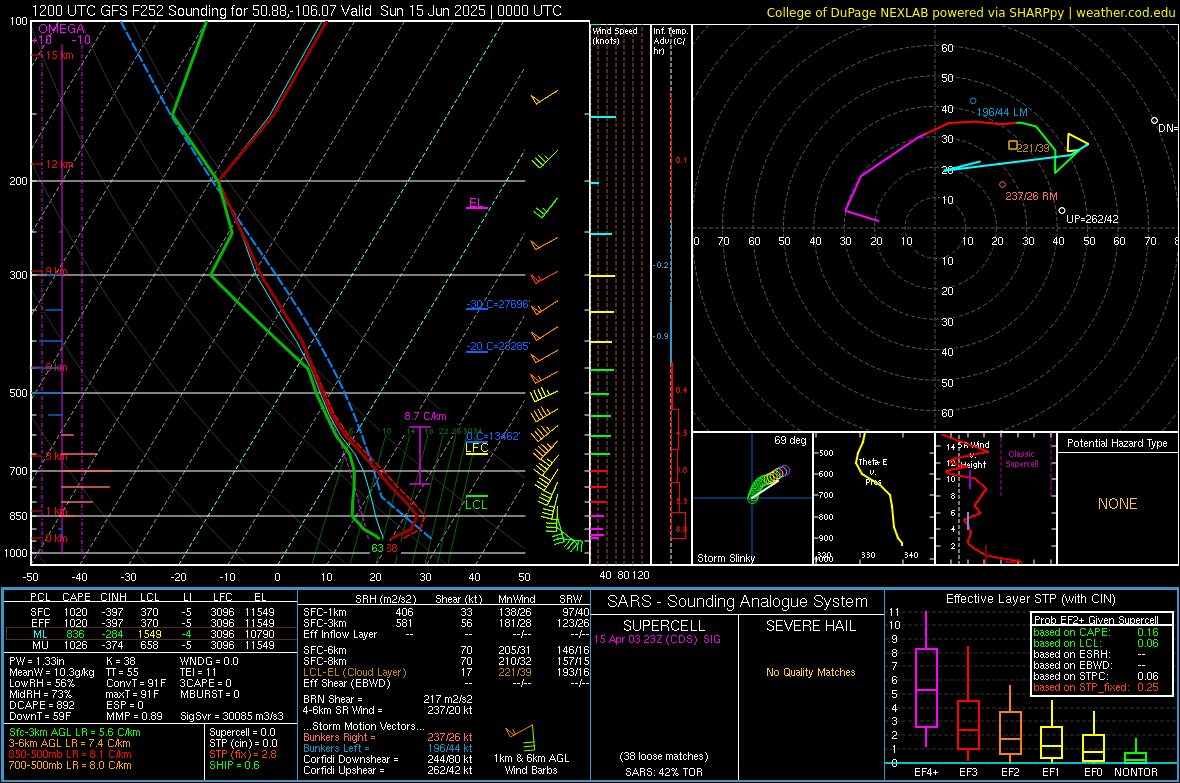This screenshot has height=783, width=1180.
Task: Click the based on STP_fixed: 0.25 row
Action: tap(1096, 687)
